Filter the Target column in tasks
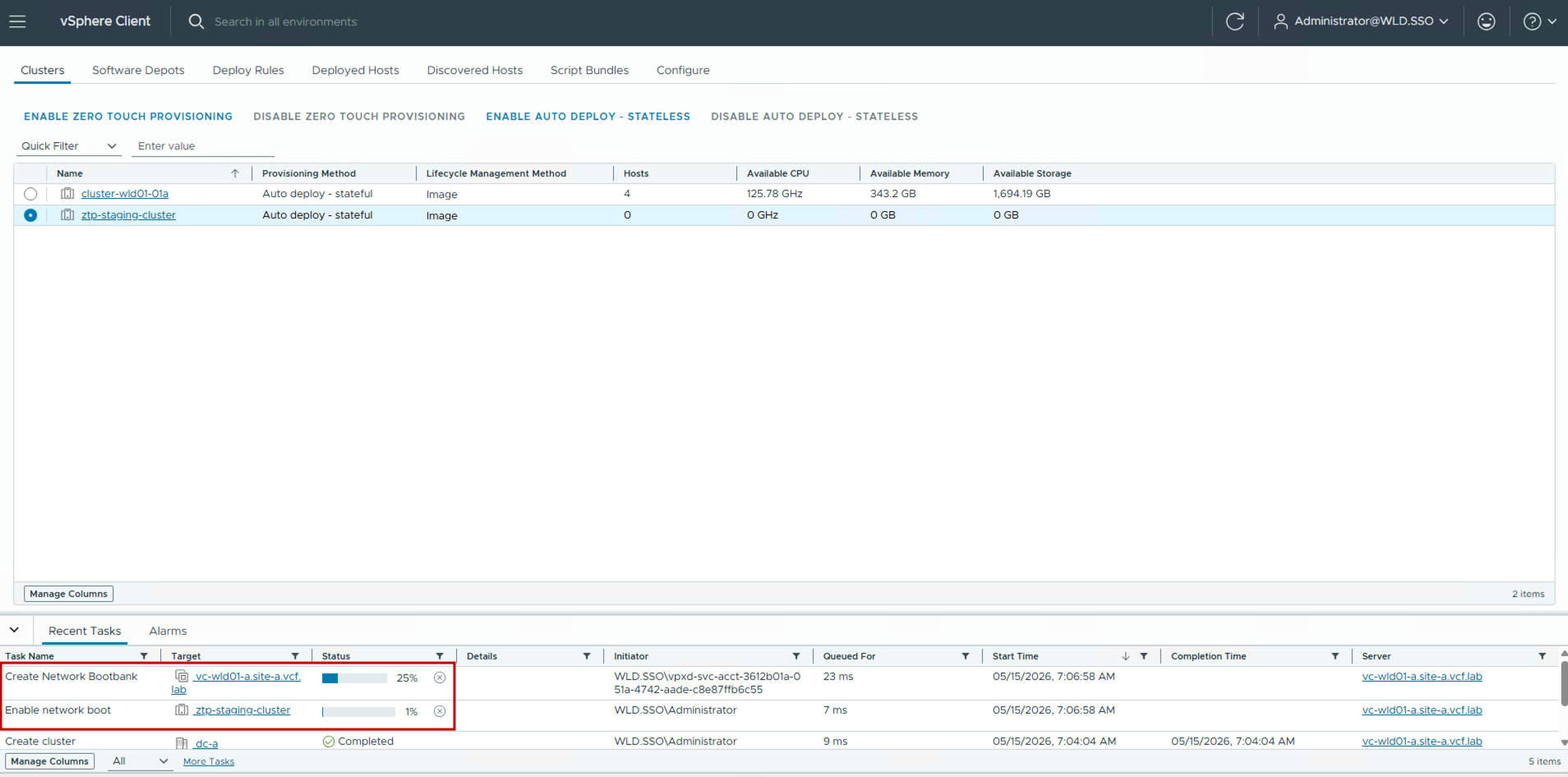Viewport: 1568px width, 777px height. click(x=295, y=656)
